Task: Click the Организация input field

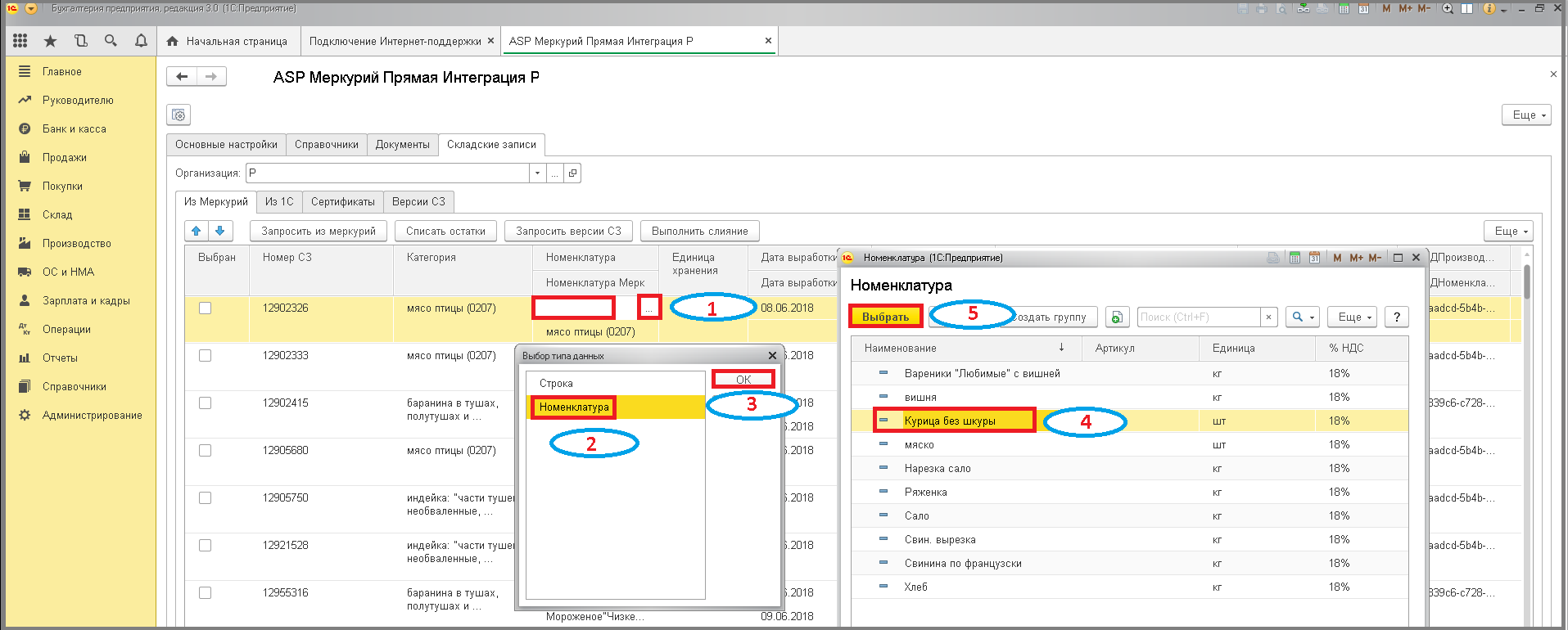Action: pyautogui.click(x=388, y=173)
